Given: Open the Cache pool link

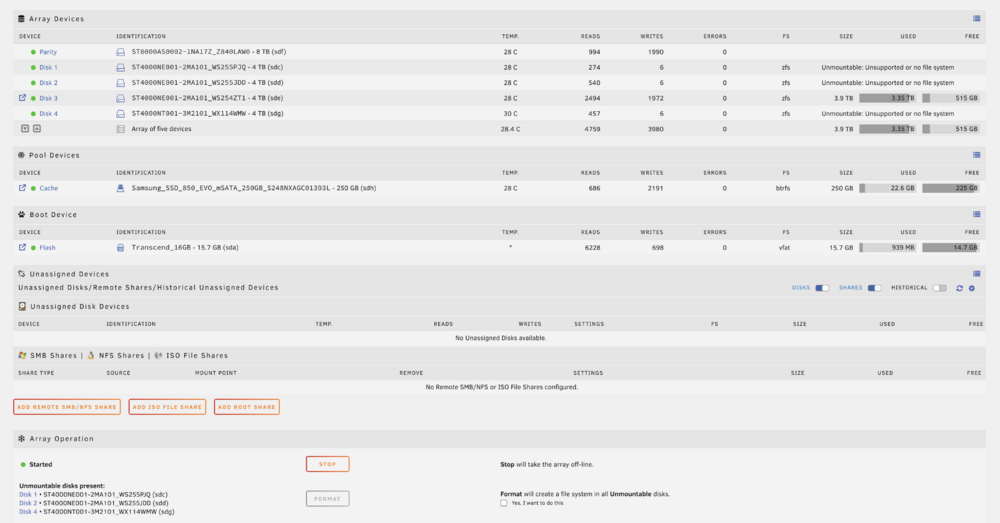Looking at the screenshot, I should tap(48, 188).
